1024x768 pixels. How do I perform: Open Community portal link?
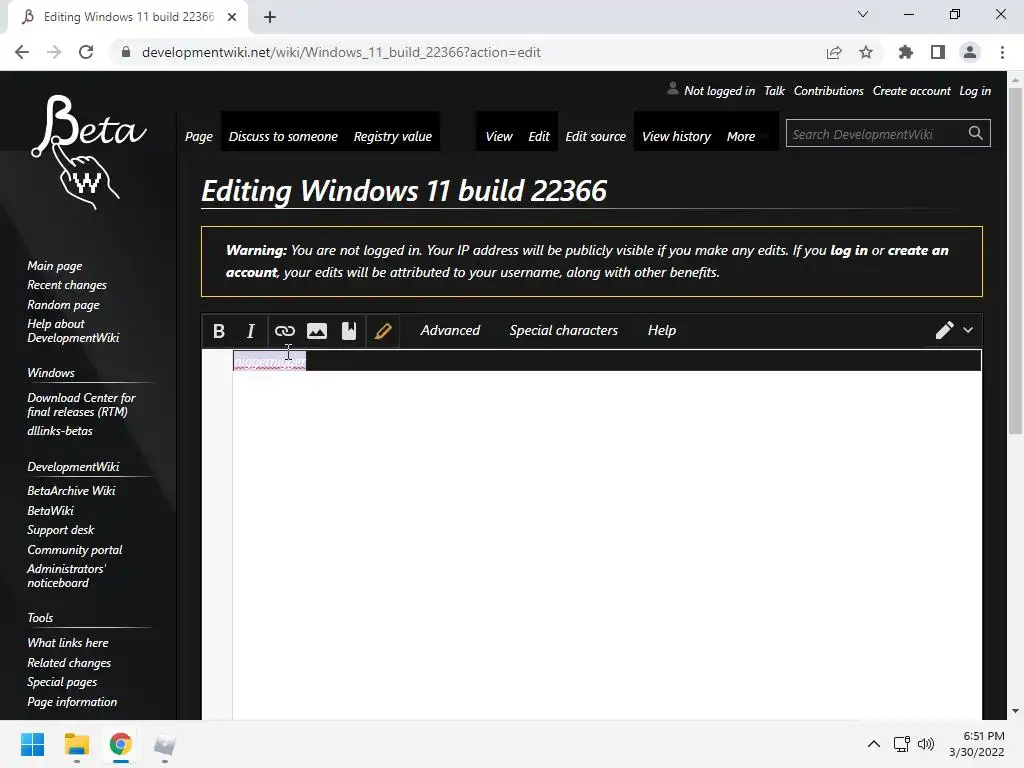74,550
